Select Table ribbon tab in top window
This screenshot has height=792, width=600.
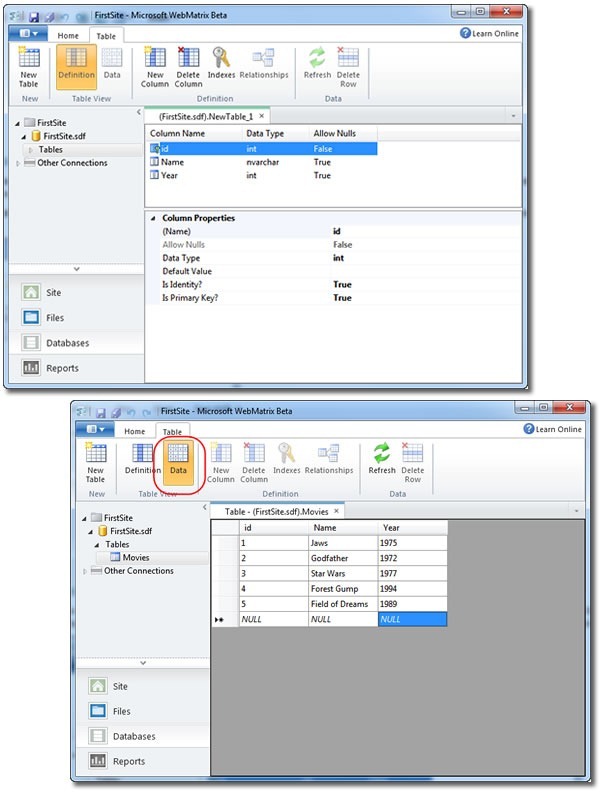click(106, 36)
